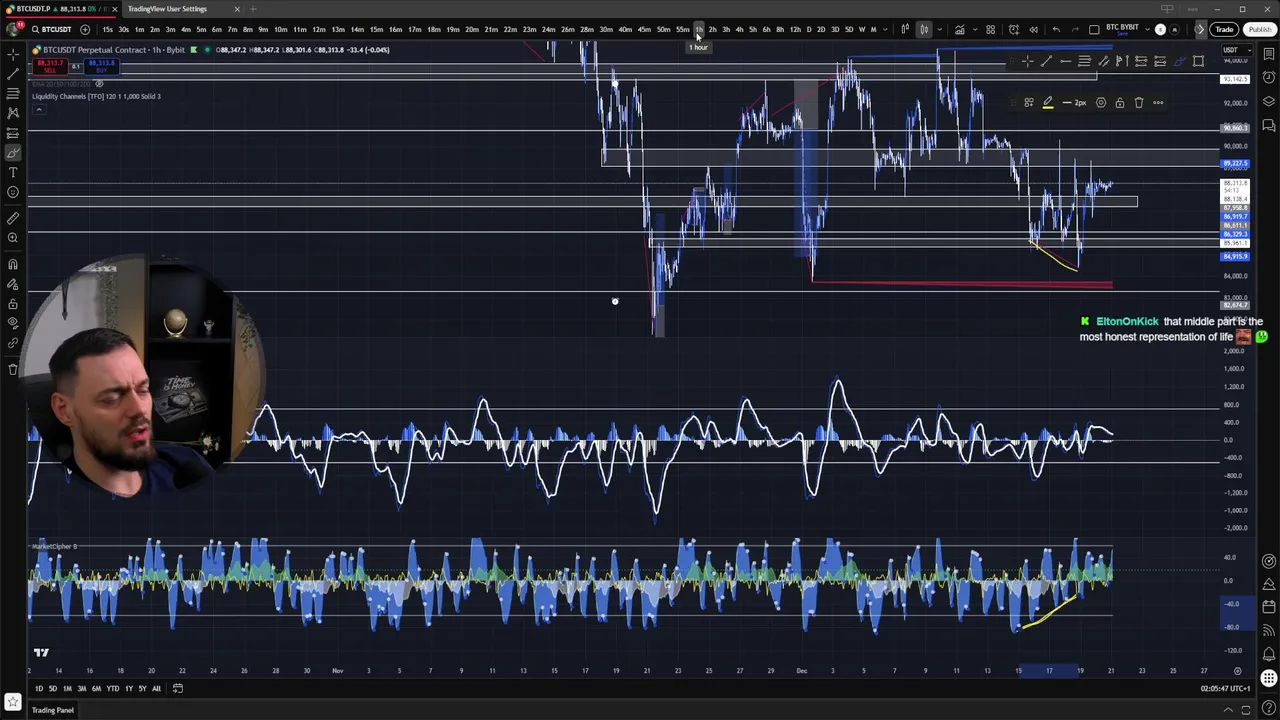Open the BTCUSDT symbol search
Viewport: 1280px width, 720px height.
[x=52, y=29]
